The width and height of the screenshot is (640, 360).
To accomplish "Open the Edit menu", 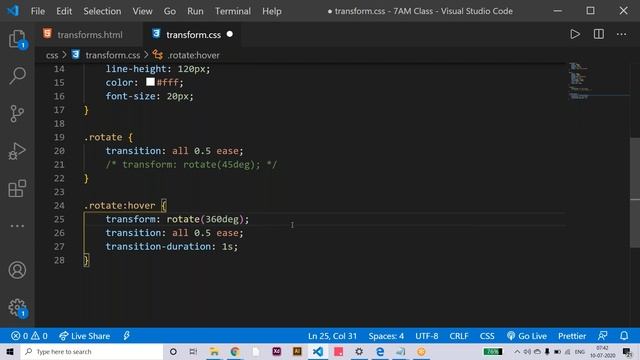I will click(64, 11).
